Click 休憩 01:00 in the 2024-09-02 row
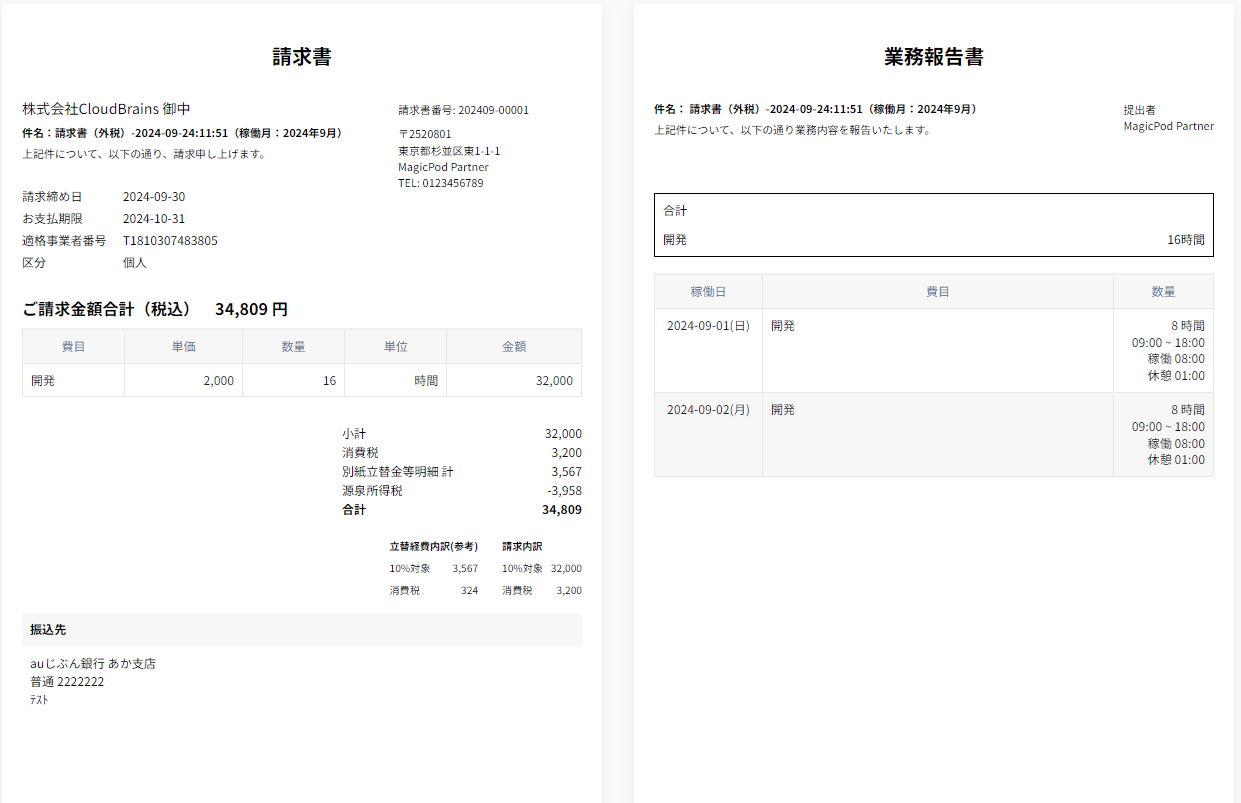This screenshot has height=803, width=1241. click(1176, 460)
